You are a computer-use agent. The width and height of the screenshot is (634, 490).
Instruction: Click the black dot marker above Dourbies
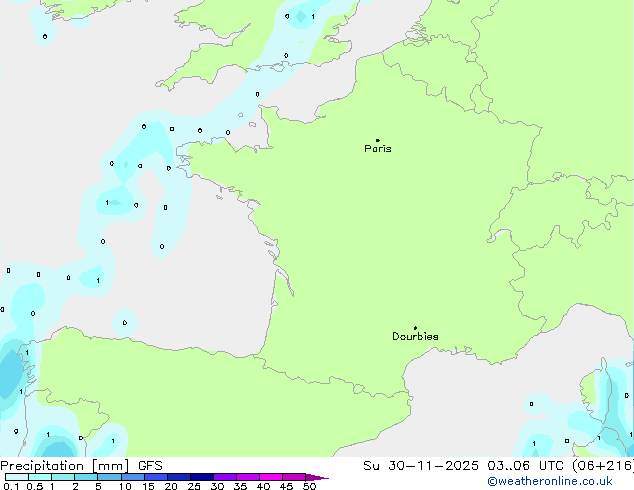click(415, 328)
